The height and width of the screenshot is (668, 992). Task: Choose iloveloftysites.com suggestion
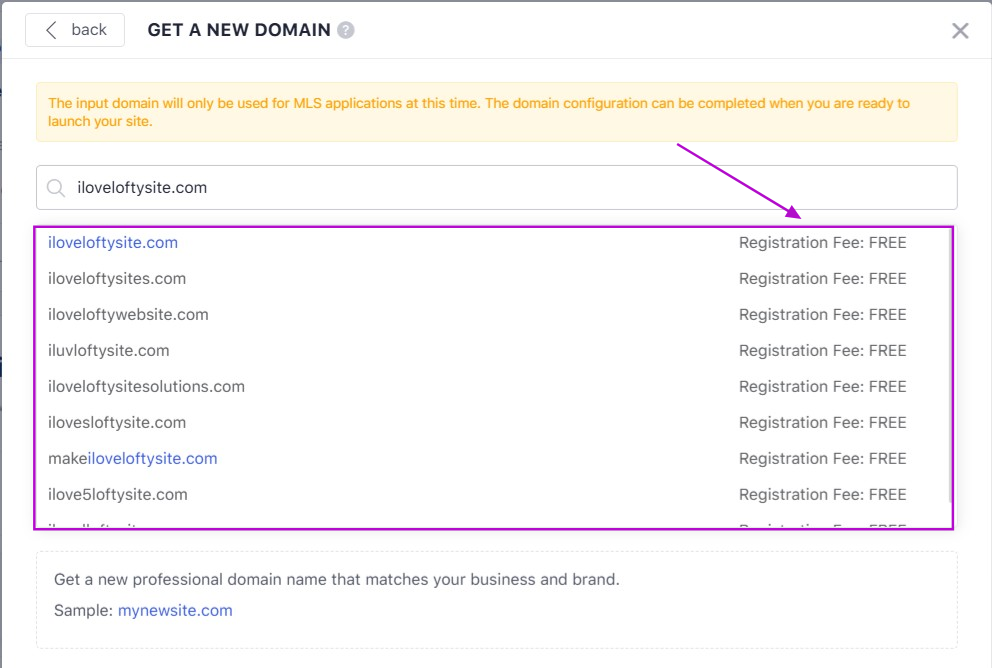117,279
